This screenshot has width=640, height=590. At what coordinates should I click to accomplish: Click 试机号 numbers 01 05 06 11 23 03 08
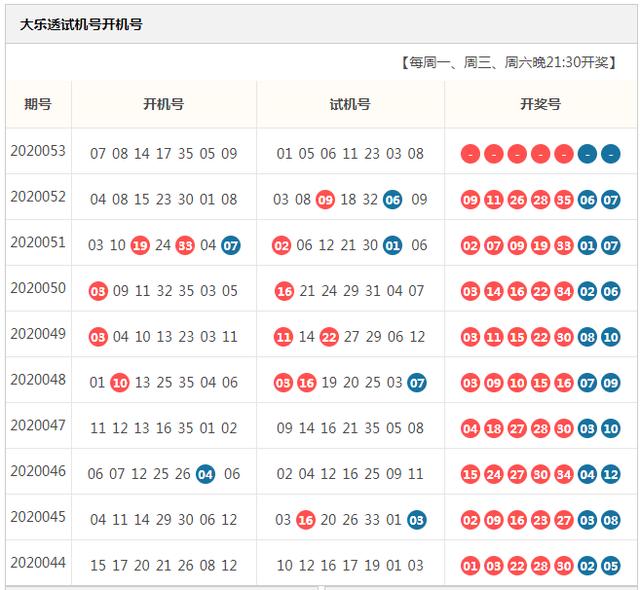click(x=350, y=154)
